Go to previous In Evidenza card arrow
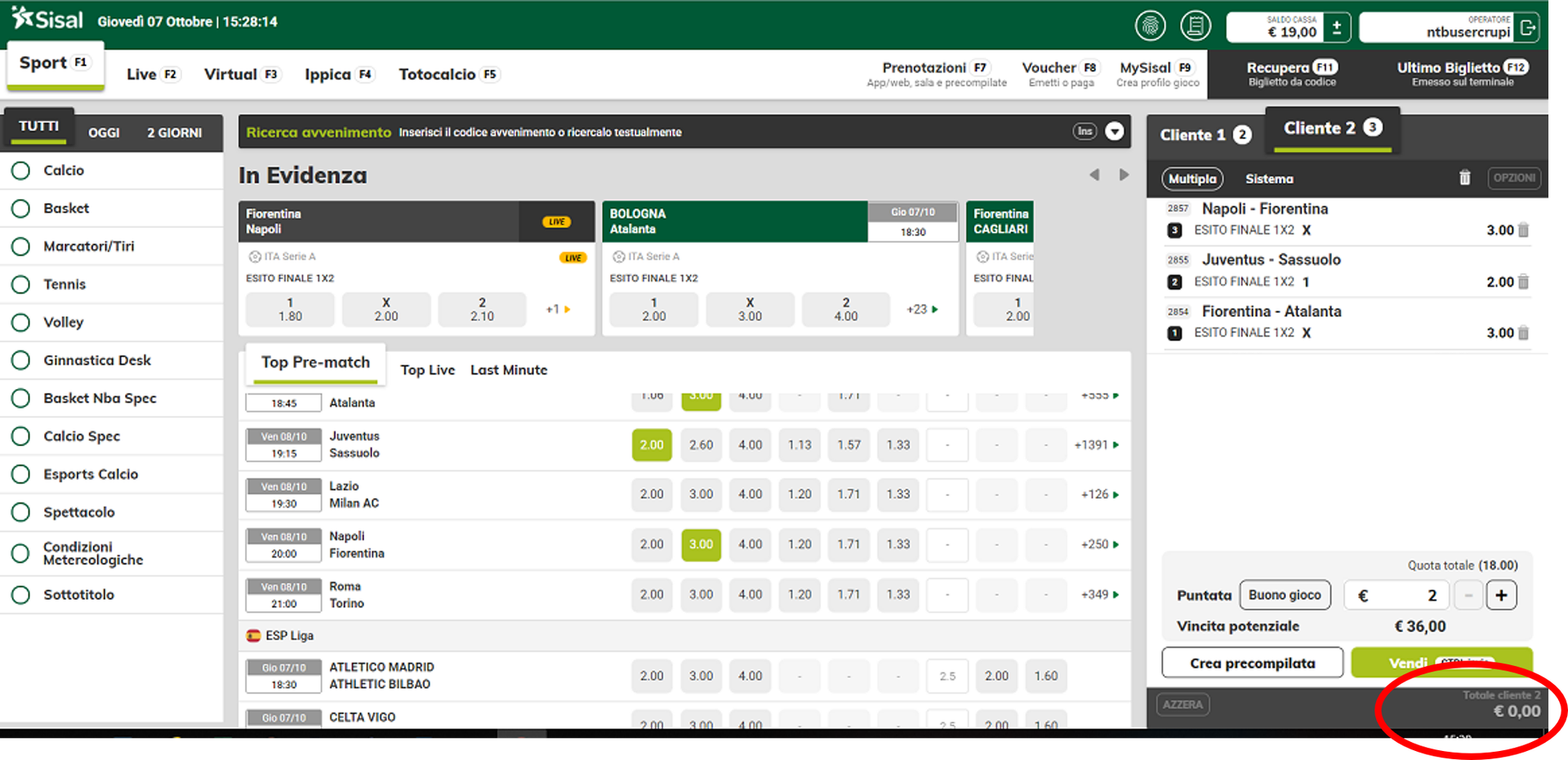Screen dimensions: 1568x760 pos(1094,175)
